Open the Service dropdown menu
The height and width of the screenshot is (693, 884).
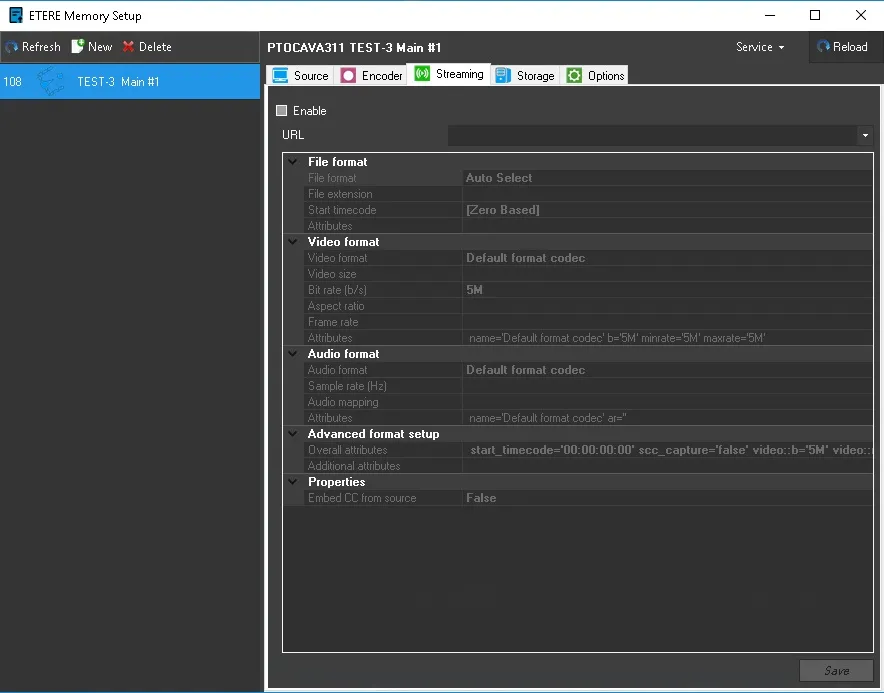click(760, 47)
